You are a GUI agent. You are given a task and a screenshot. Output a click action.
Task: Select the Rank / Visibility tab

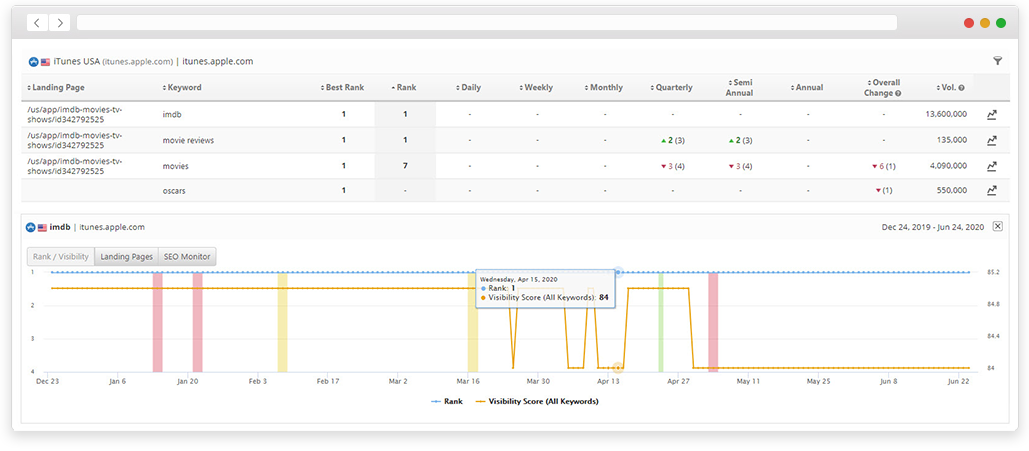pos(60,257)
